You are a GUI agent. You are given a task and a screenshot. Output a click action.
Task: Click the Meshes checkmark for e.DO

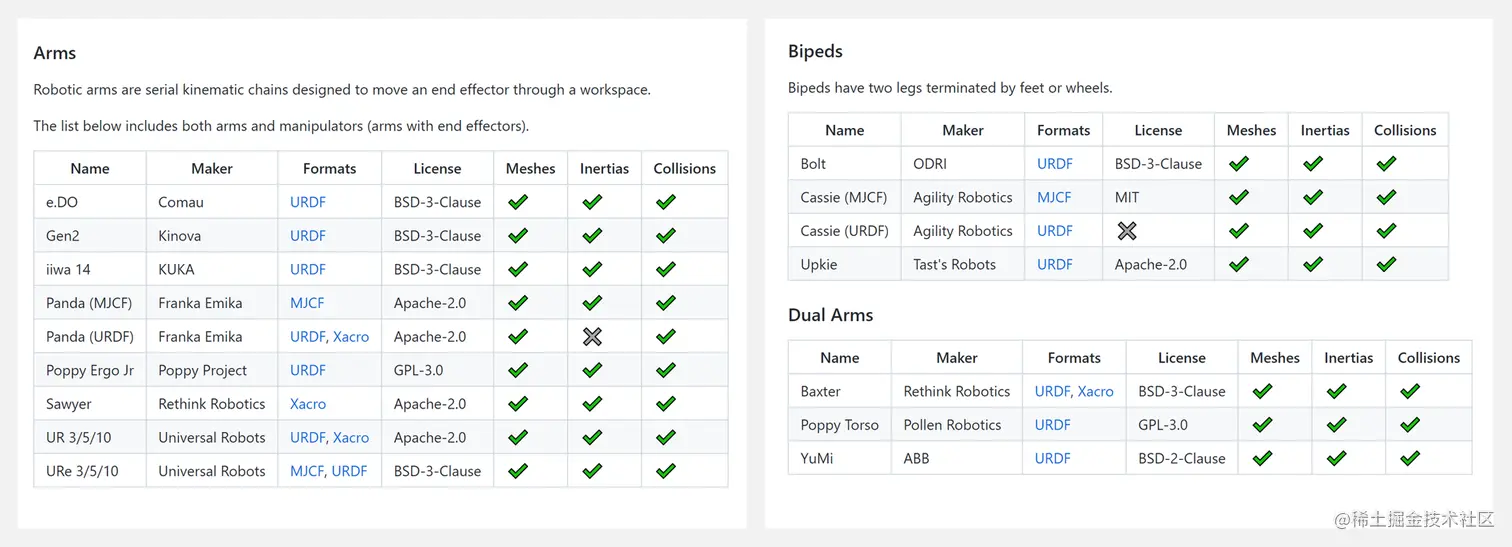click(x=518, y=202)
